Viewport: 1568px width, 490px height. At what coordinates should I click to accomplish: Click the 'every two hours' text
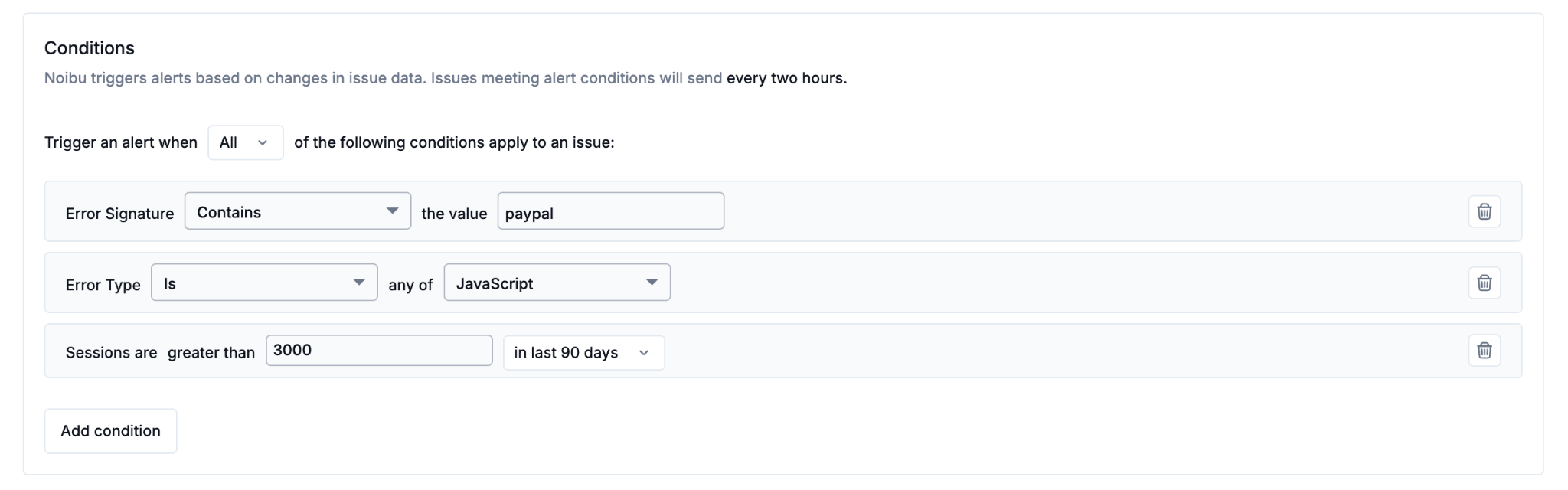point(786,78)
